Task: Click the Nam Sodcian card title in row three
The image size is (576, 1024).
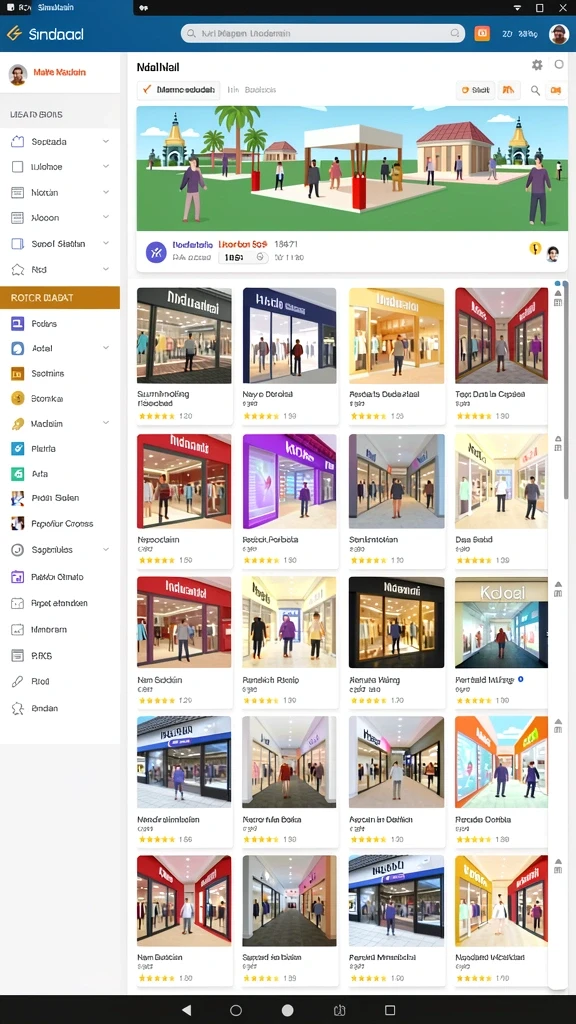Action: pos(159,680)
